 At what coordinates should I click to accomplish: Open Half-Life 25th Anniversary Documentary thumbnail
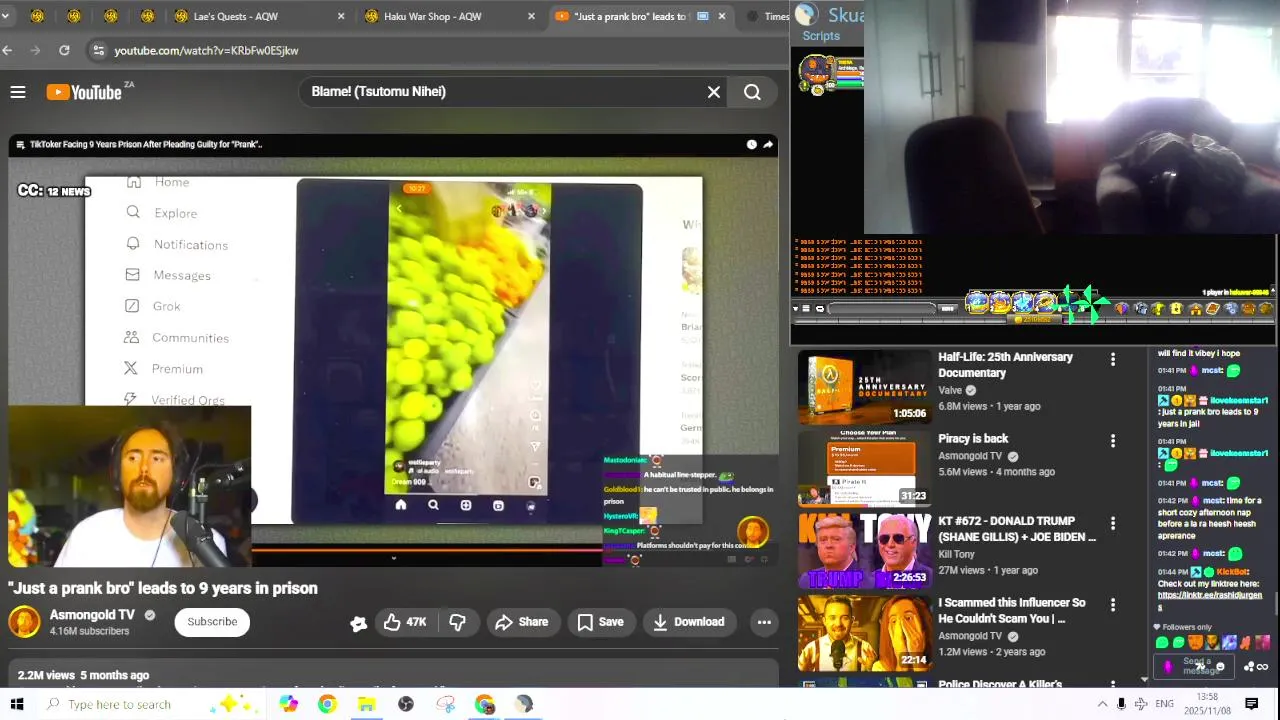coord(865,386)
